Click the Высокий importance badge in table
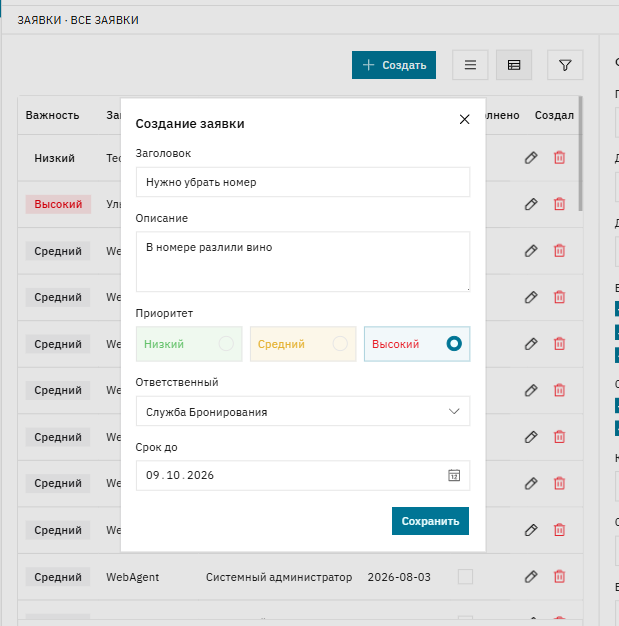 tap(58, 204)
